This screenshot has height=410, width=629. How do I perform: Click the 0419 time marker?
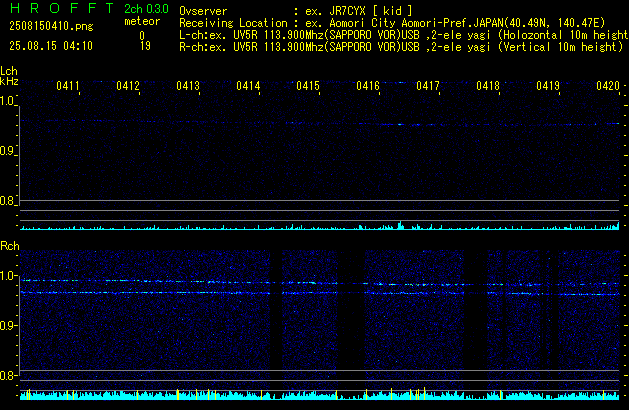[548, 86]
